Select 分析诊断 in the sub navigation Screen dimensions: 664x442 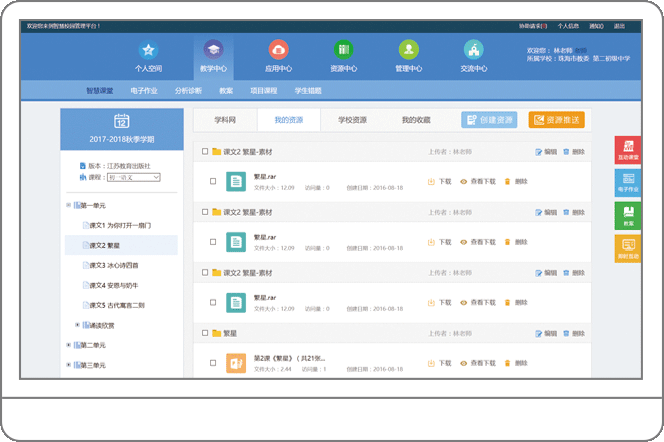(188, 91)
